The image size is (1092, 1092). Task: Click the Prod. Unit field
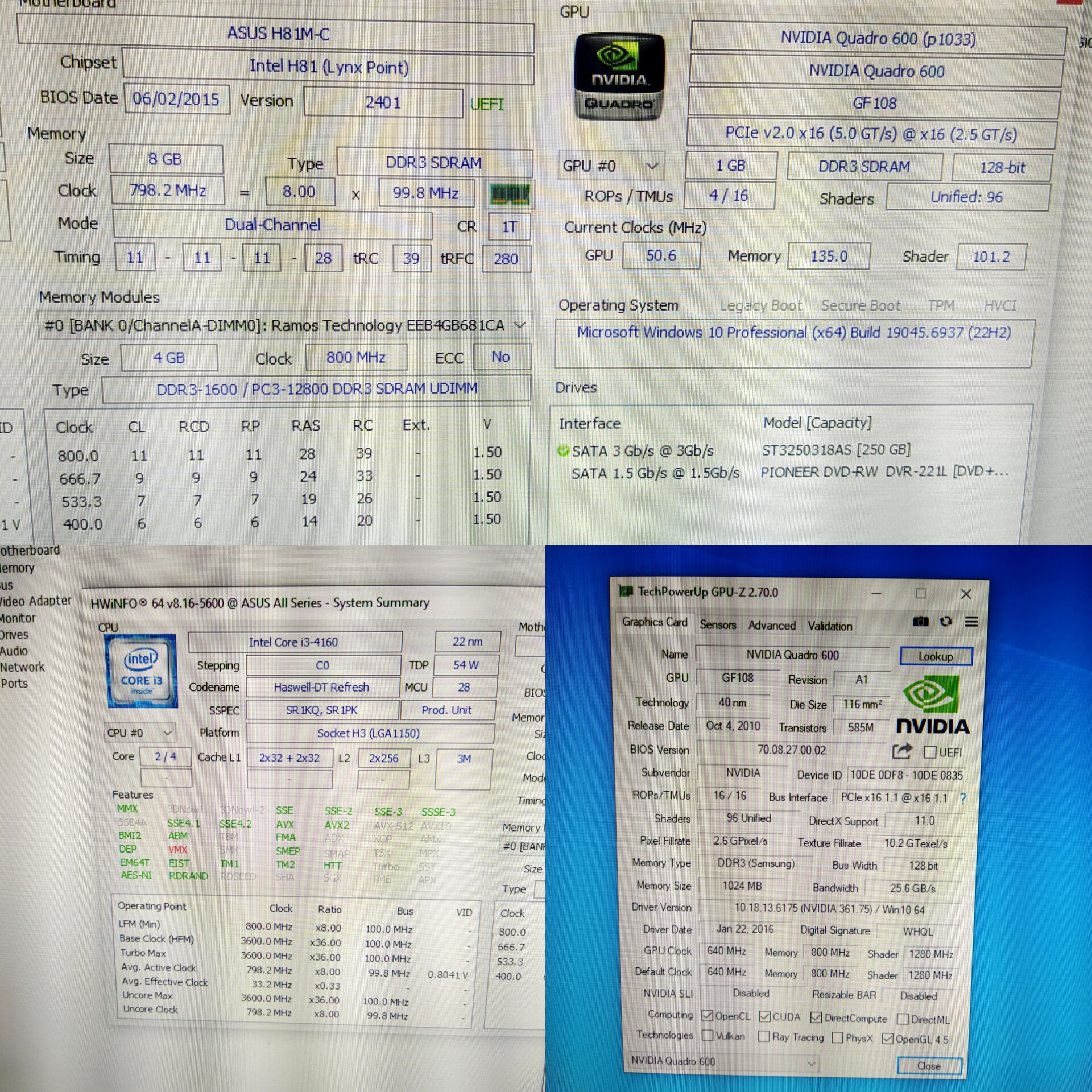(447, 710)
